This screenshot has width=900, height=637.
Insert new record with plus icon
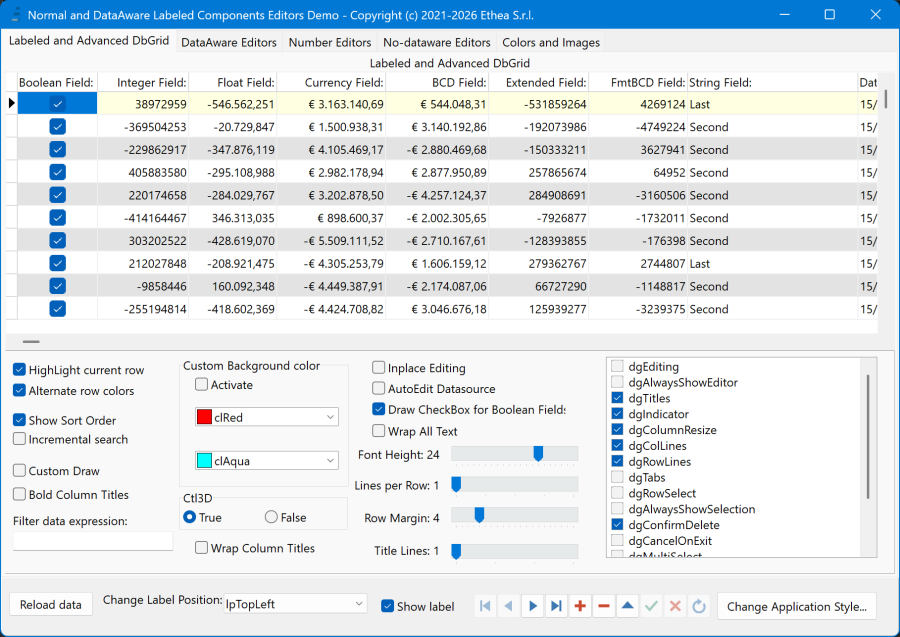click(x=580, y=606)
